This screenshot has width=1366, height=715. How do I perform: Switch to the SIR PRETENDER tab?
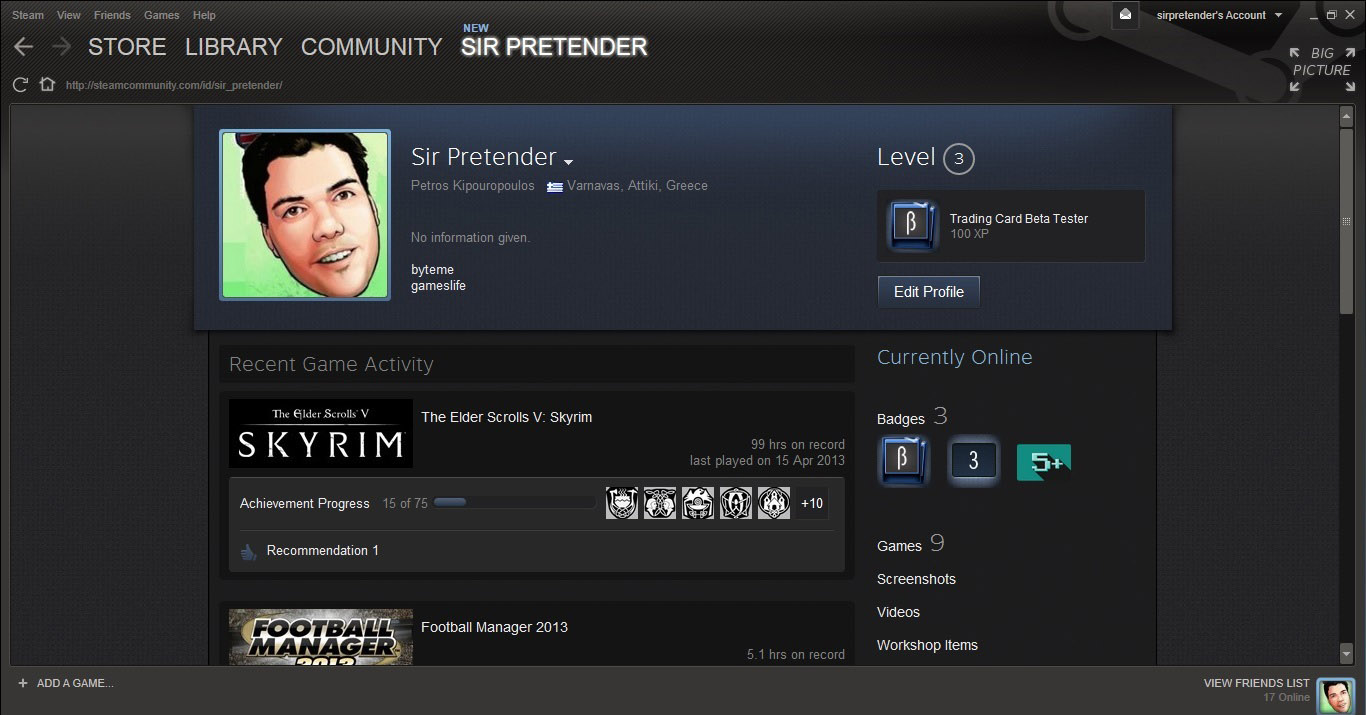[554, 47]
